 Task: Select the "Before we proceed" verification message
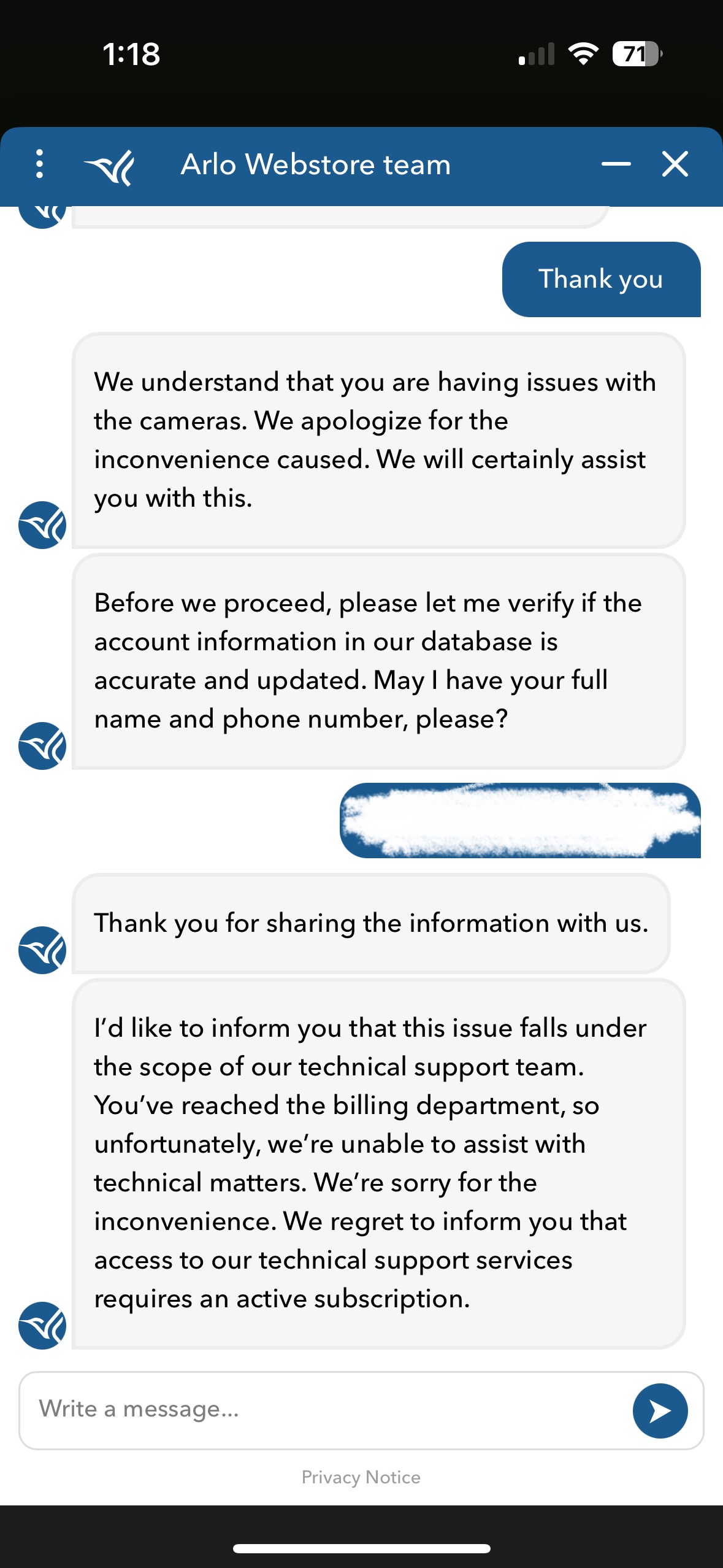(378, 661)
